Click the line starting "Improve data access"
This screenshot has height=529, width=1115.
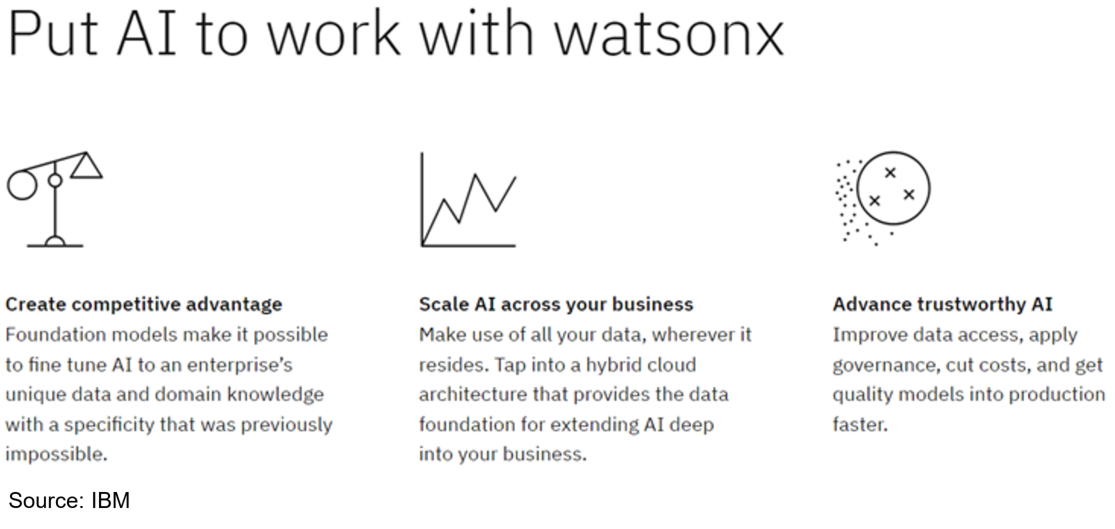point(954,333)
